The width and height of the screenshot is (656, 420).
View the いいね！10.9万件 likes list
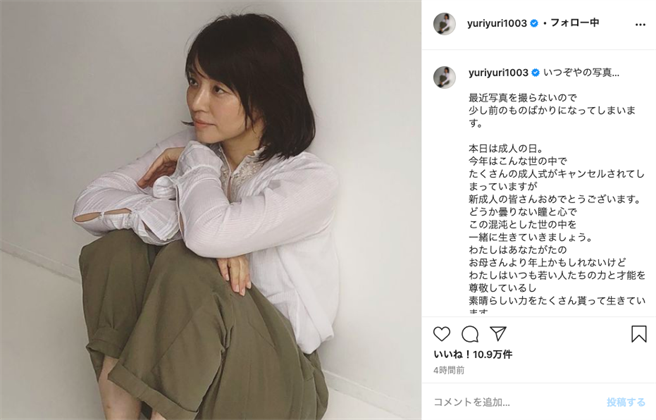click(x=473, y=355)
